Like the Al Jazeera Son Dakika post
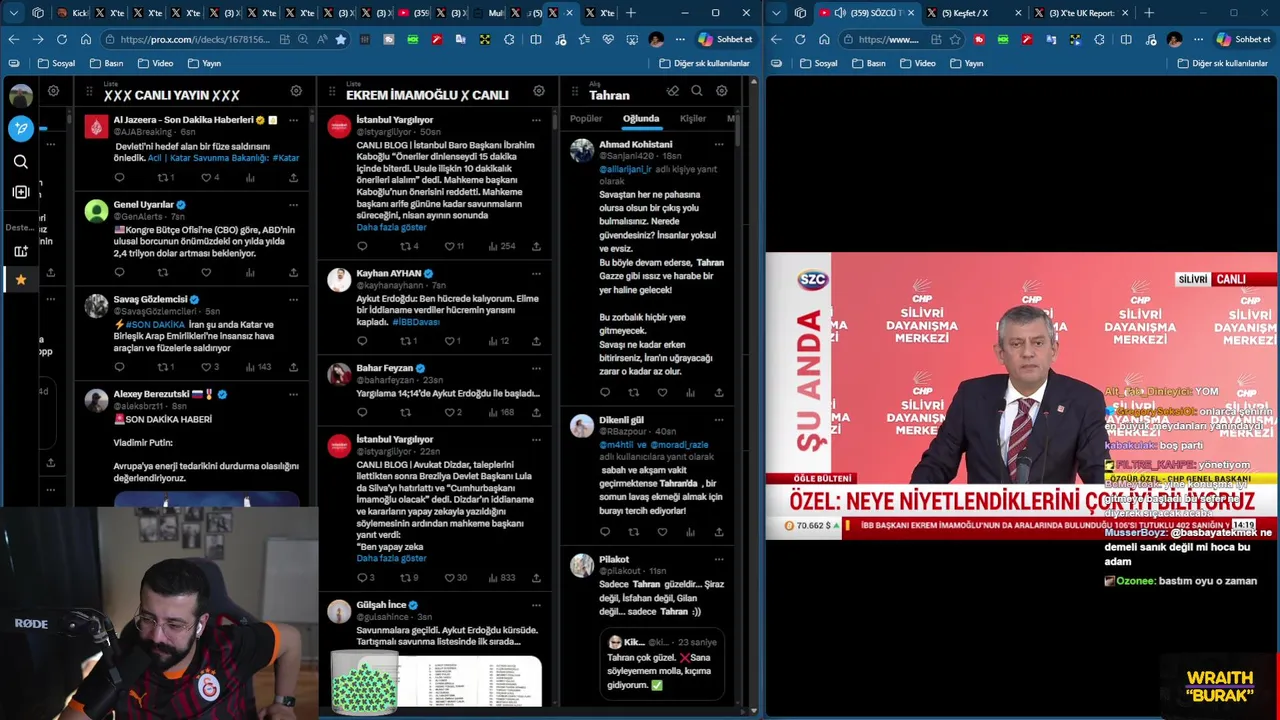This screenshot has width=1280, height=720. [x=206, y=178]
